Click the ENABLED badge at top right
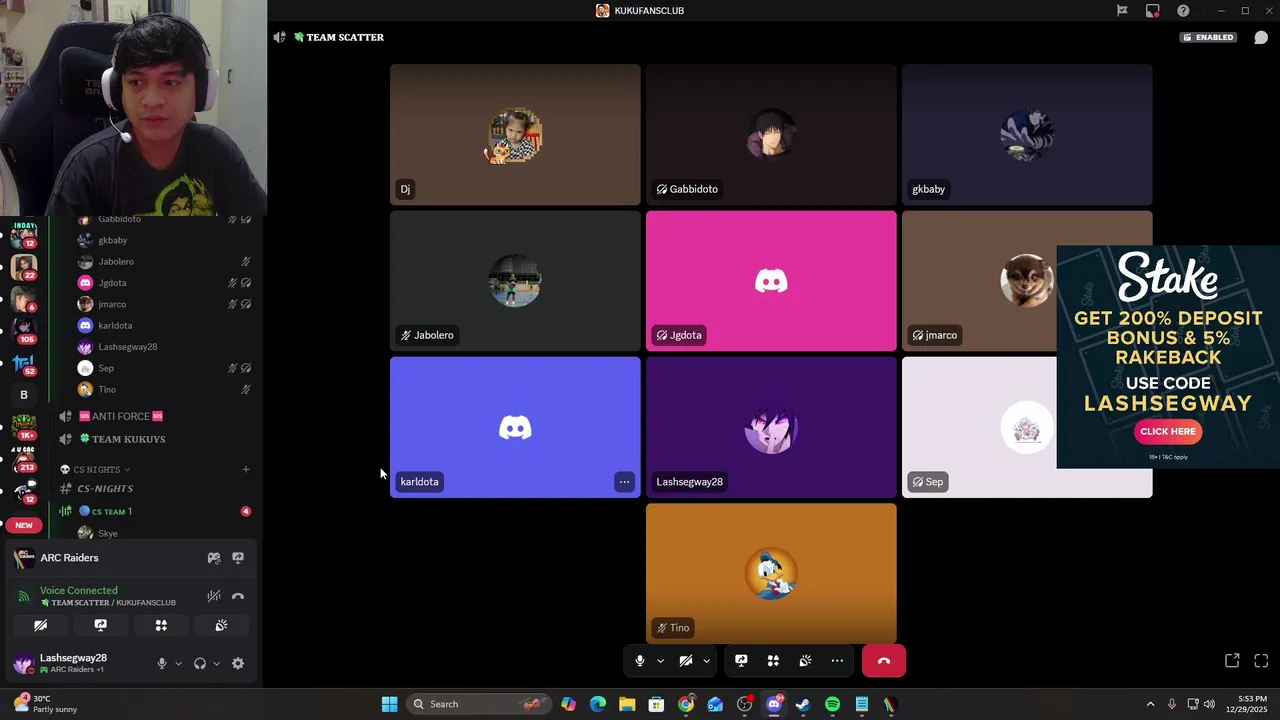Viewport: 1280px width, 720px height. click(x=1208, y=37)
